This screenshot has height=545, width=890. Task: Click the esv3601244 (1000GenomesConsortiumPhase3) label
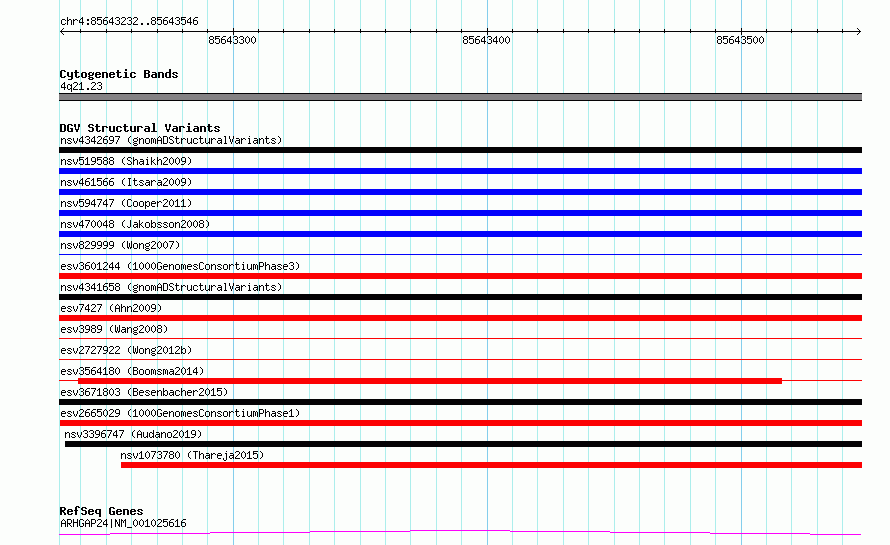point(180,266)
